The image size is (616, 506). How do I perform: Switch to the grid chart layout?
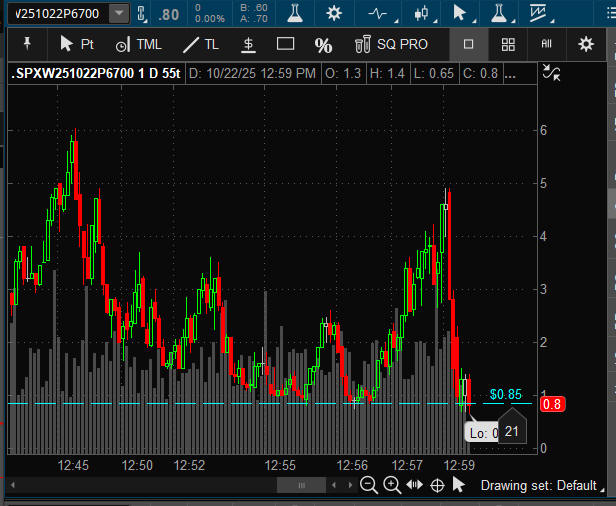click(x=508, y=44)
